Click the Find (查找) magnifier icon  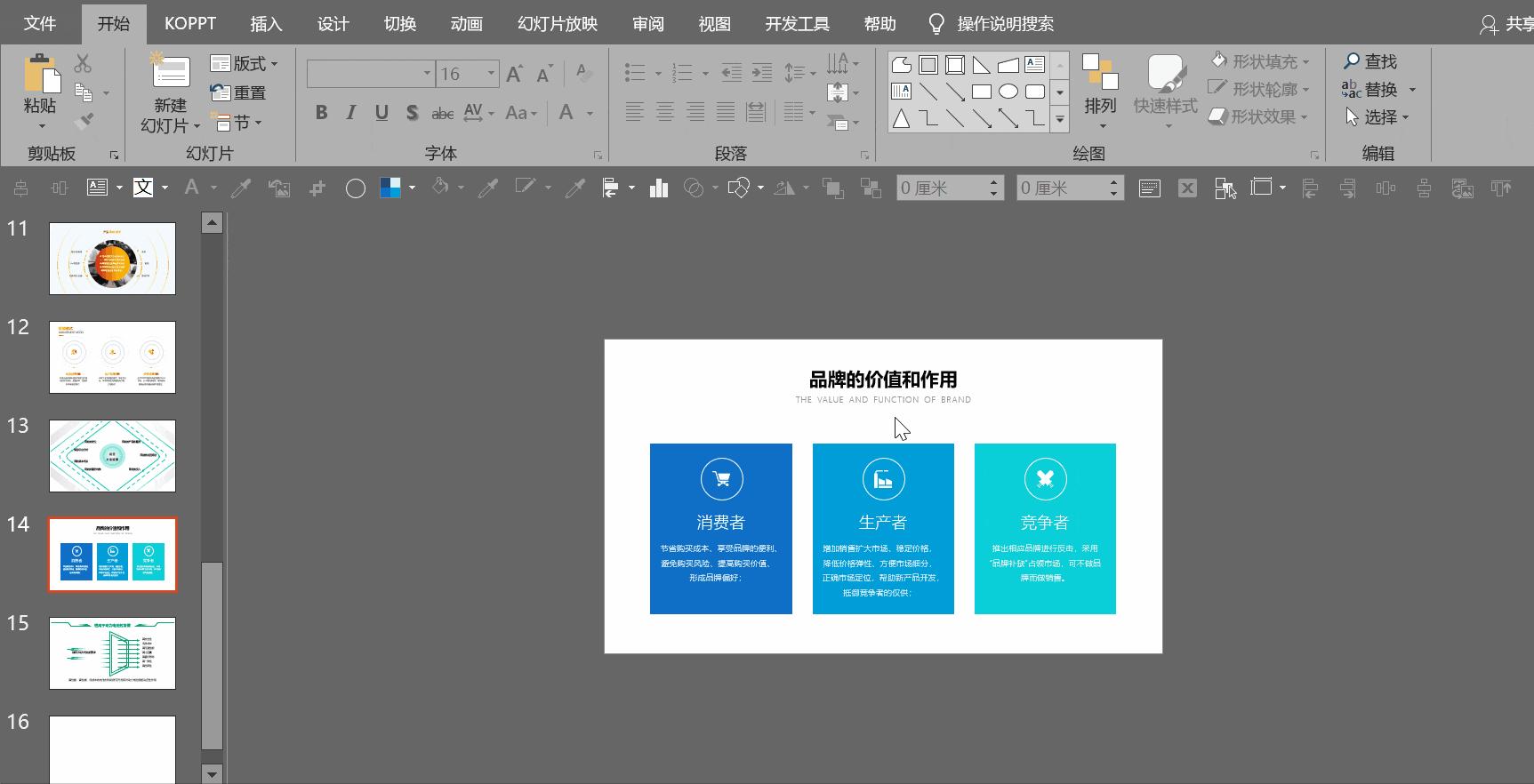[x=1352, y=61]
